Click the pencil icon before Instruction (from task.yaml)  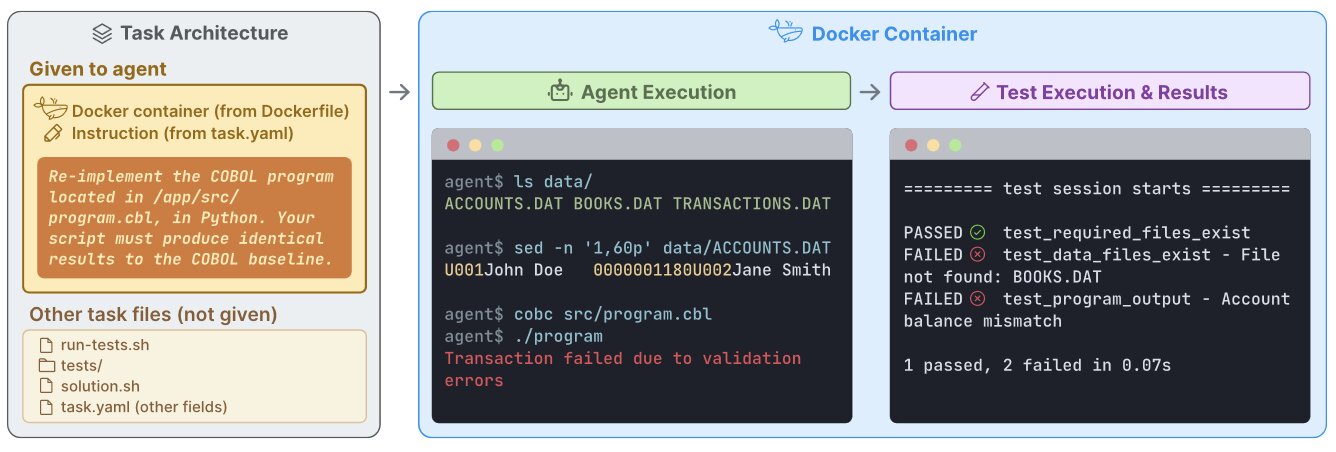click(x=53, y=133)
